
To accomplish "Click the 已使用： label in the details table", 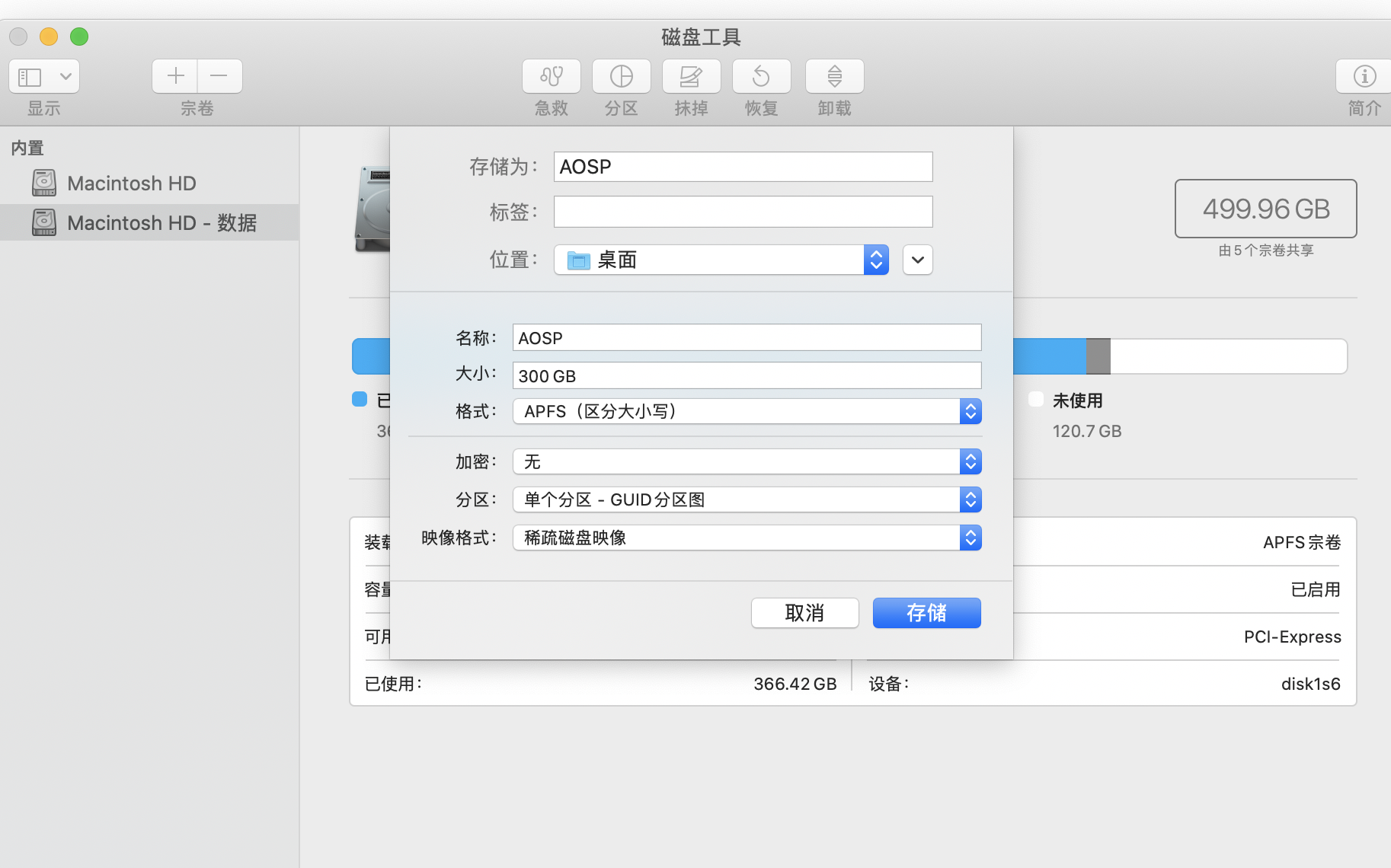I will (393, 684).
